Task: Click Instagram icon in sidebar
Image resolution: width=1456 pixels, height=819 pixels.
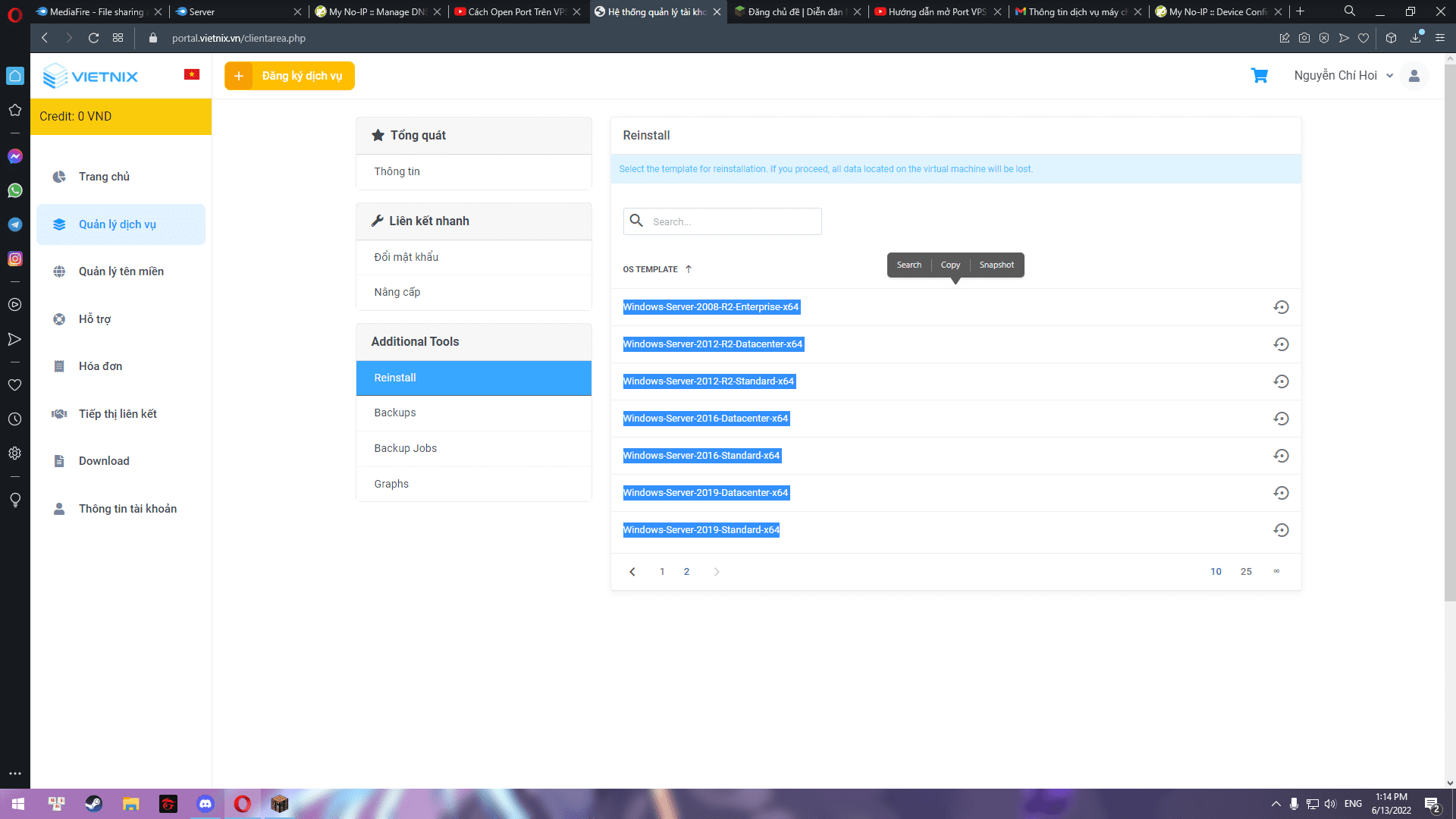Action: click(x=15, y=259)
